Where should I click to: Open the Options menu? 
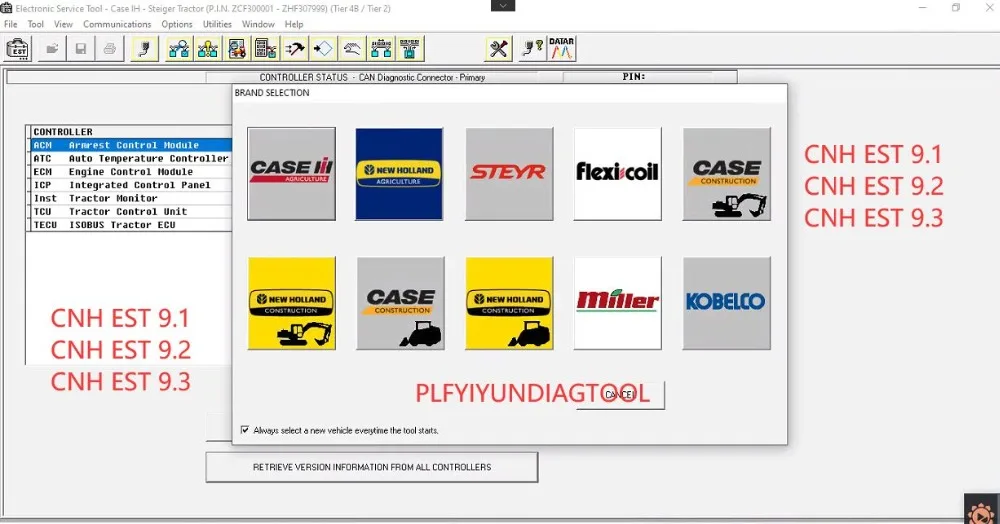click(177, 24)
